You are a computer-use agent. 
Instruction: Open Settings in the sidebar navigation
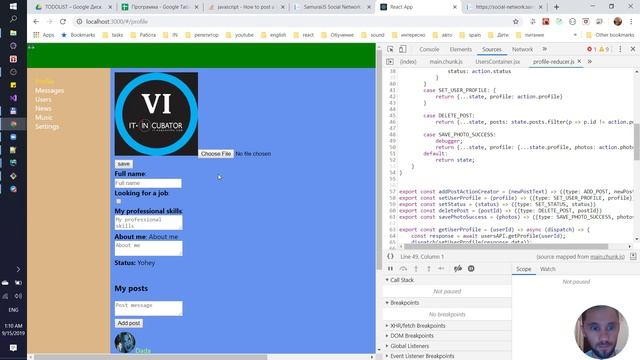pyautogui.click(x=47, y=127)
